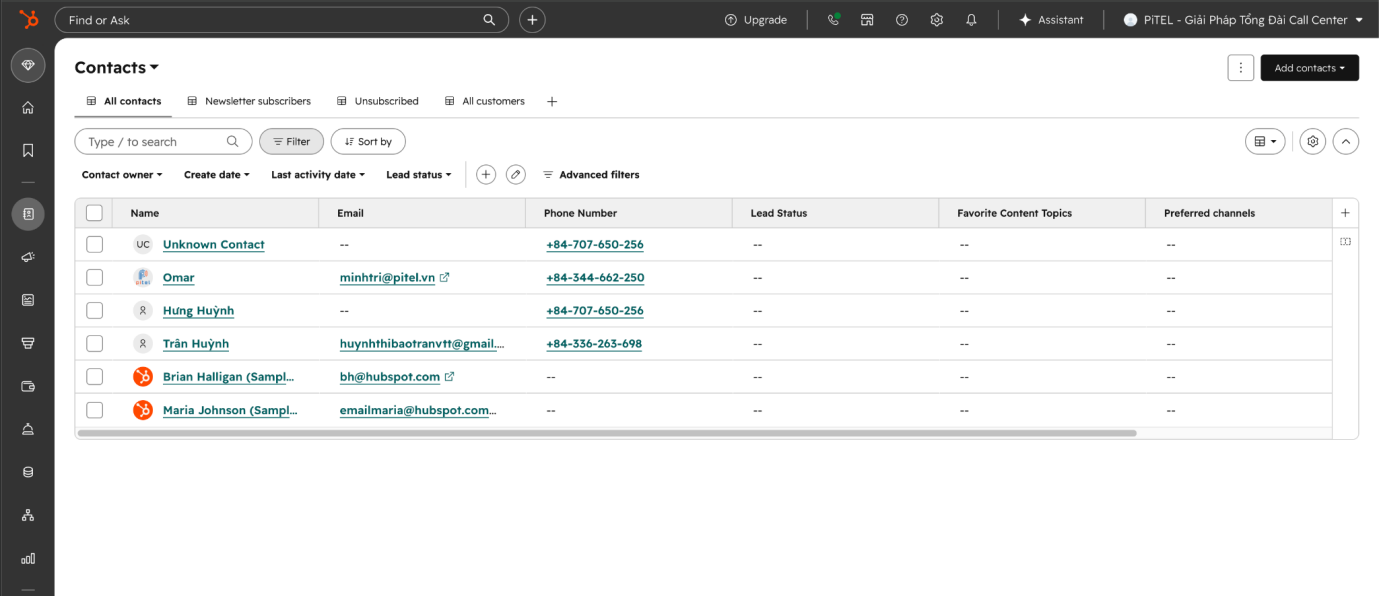Open the PiTEL account menu dropdown
Viewport: 1379px width, 596px height.
coord(1243,20)
